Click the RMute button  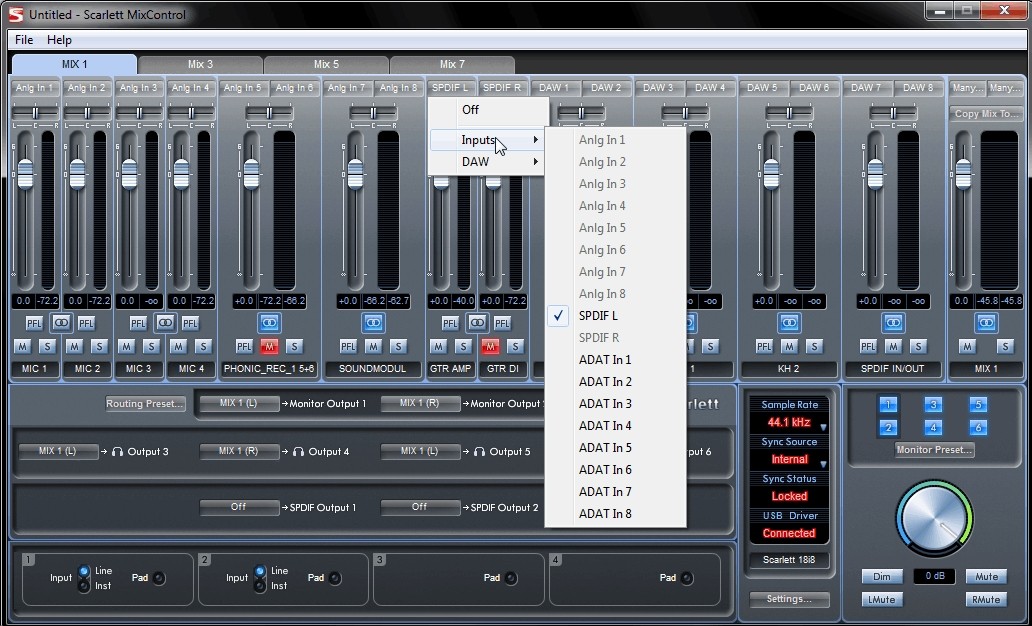[986, 600]
